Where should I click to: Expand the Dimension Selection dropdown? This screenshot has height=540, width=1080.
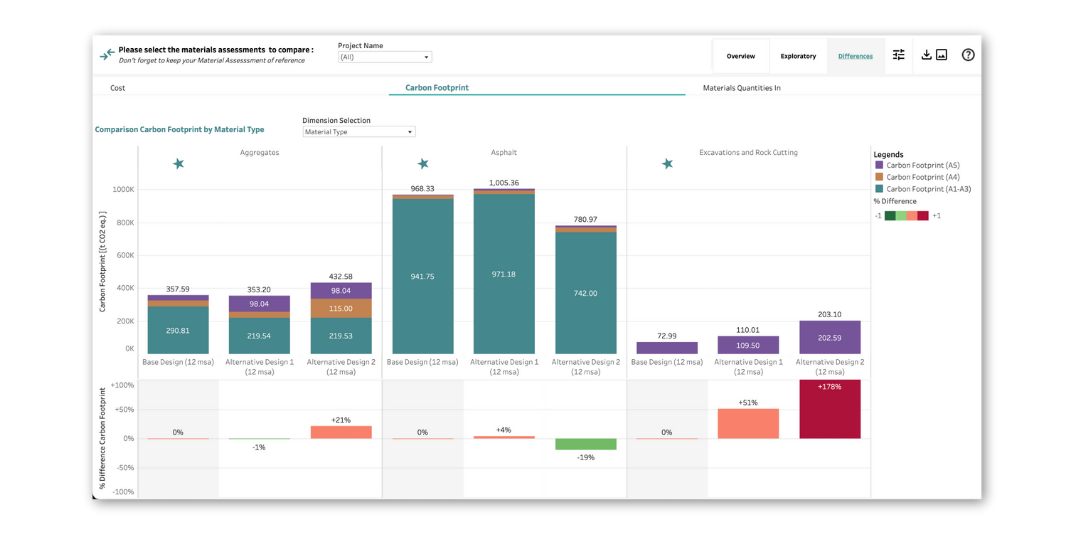coord(359,132)
